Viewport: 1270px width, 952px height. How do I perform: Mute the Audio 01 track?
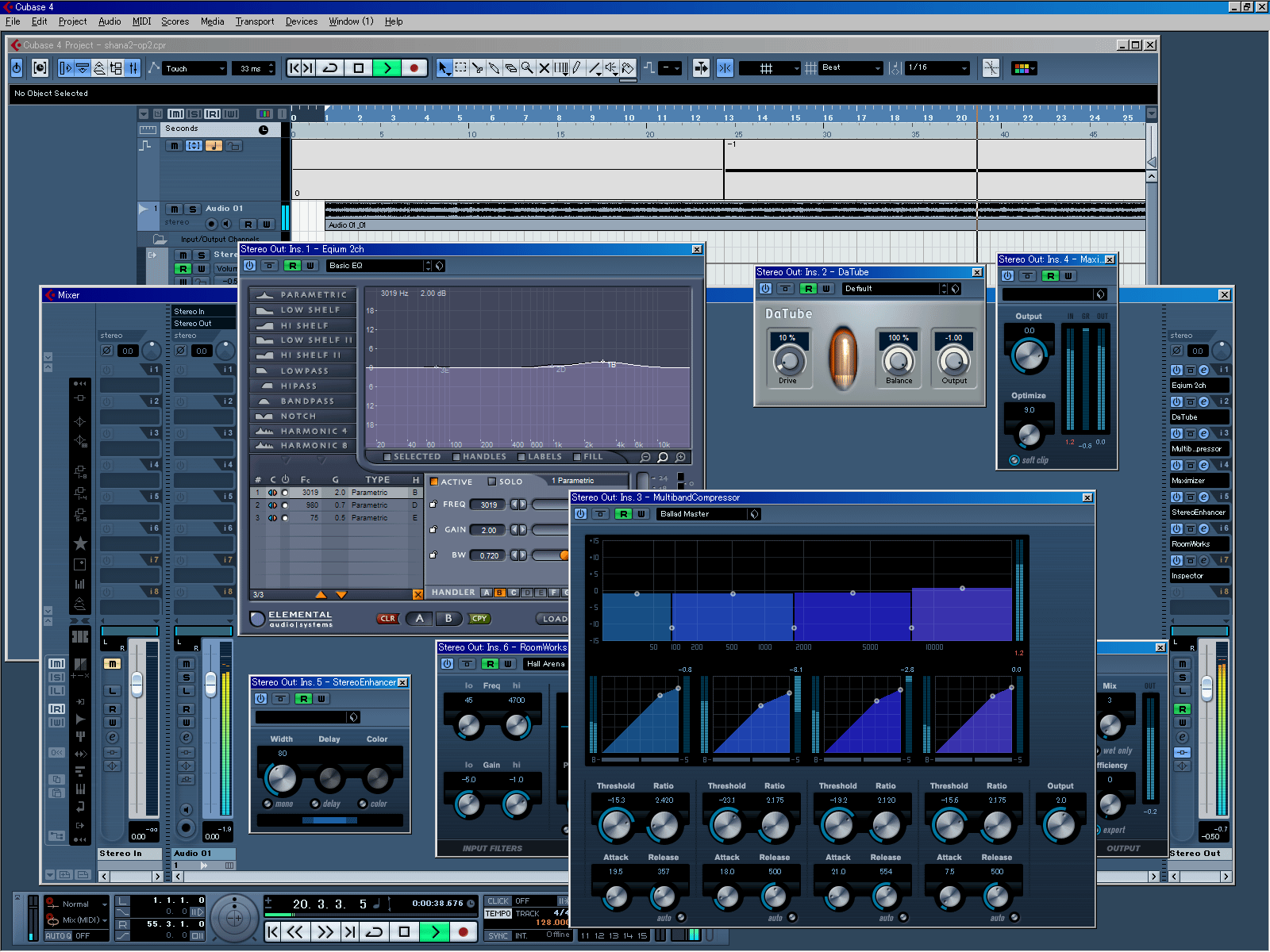(x=174, y=209)
